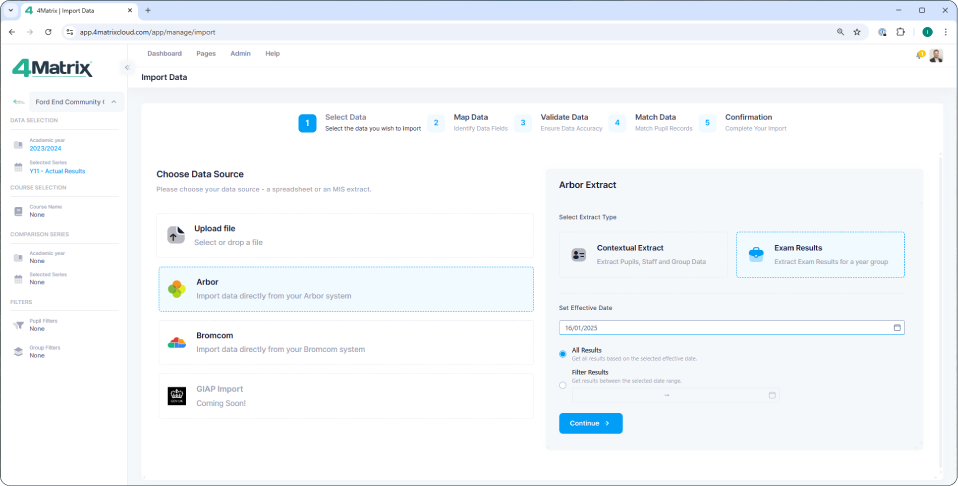
Task: Click the Contextual Extract ID card icon
Action: 578,254
